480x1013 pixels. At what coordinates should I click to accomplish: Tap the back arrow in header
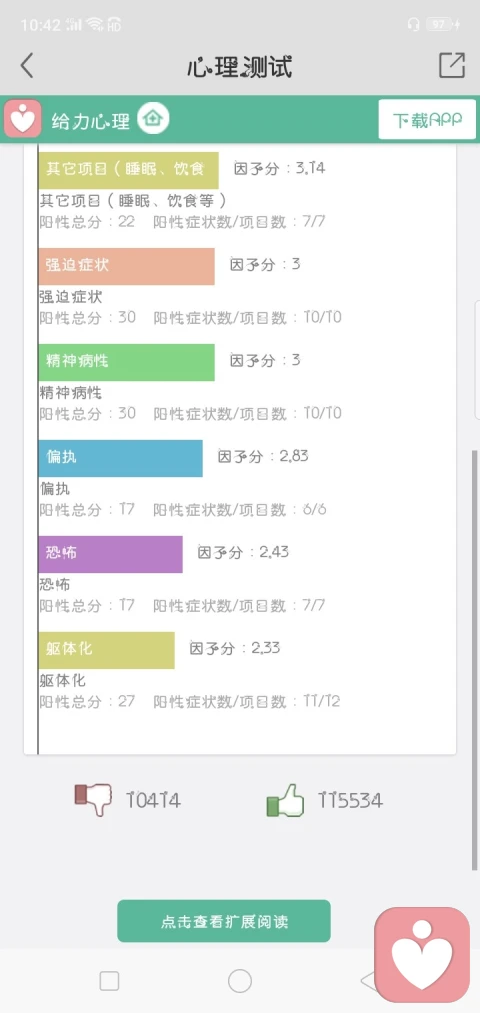(x=26, y=66)
